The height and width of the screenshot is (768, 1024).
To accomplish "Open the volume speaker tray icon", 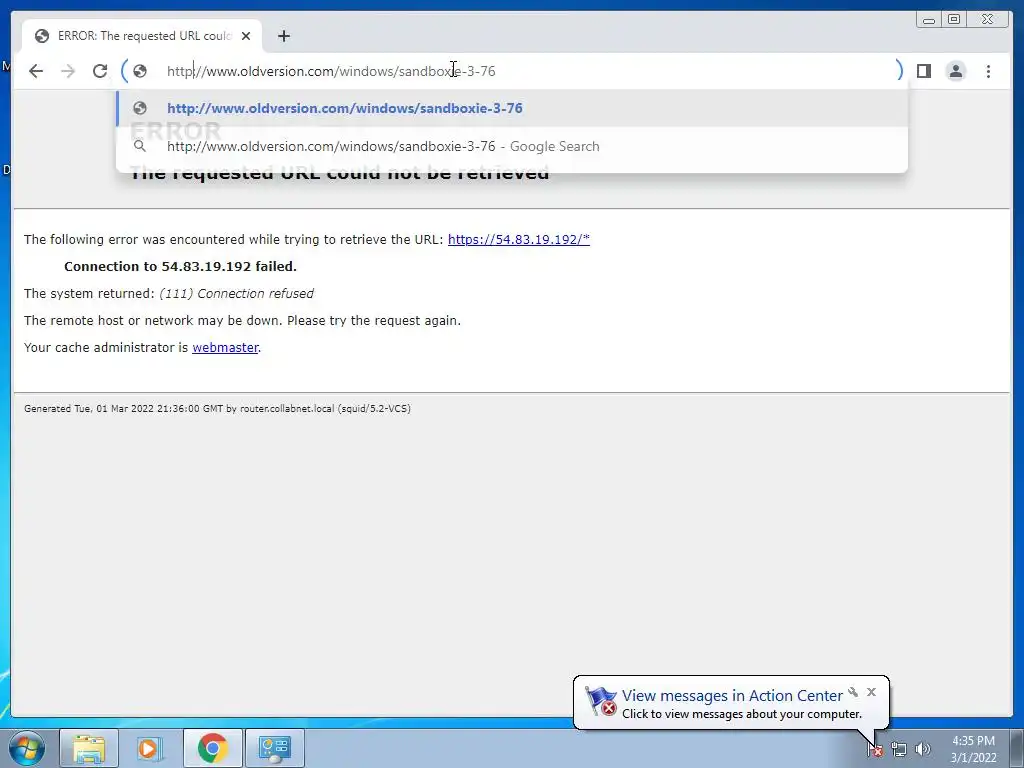I will [923, 749].
